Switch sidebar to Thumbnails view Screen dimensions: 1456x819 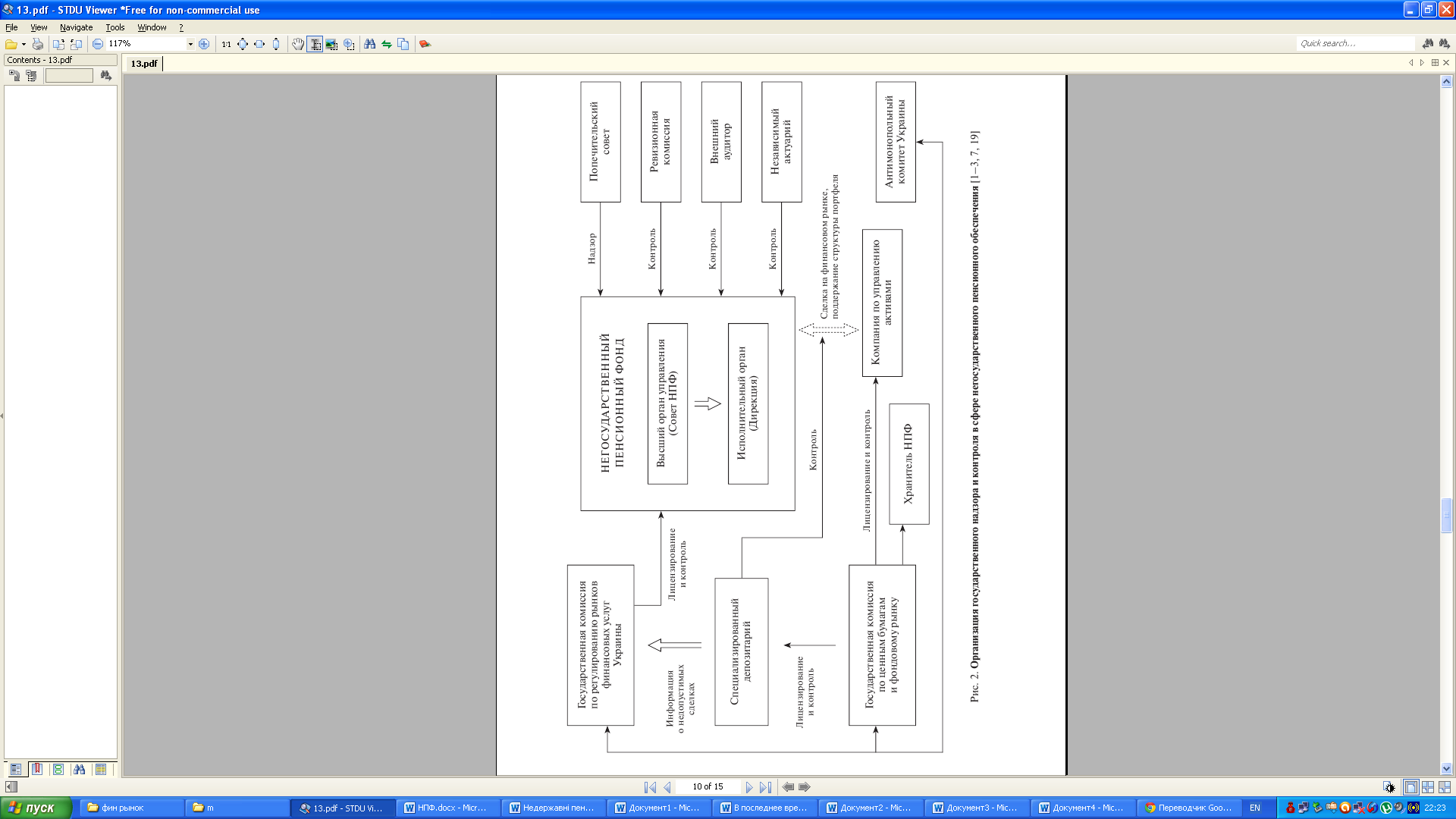(58, 769)
